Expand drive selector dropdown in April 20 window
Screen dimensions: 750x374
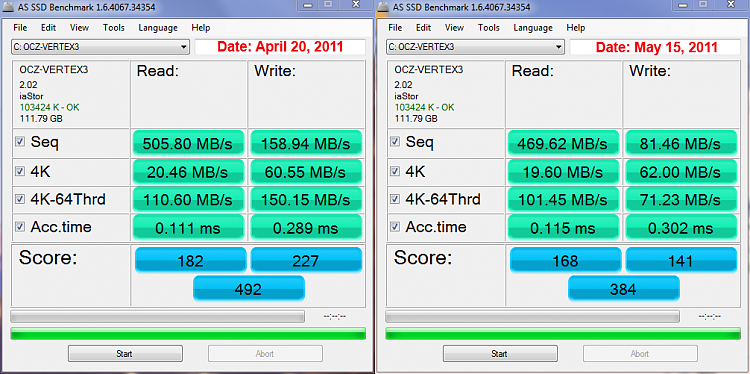(100, 47)
